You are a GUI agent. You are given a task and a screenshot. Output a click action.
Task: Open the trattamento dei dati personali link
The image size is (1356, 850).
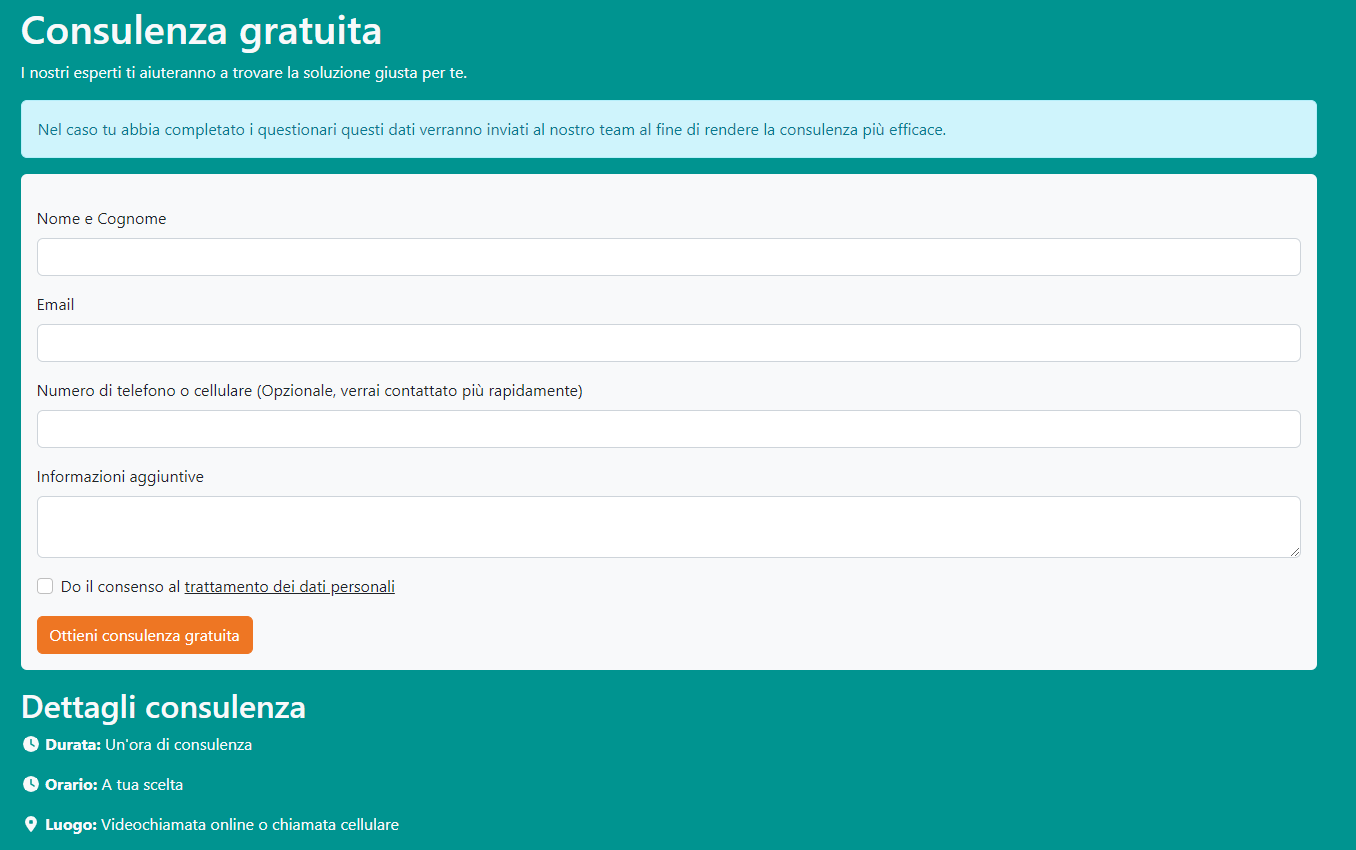tap(290, 587)
